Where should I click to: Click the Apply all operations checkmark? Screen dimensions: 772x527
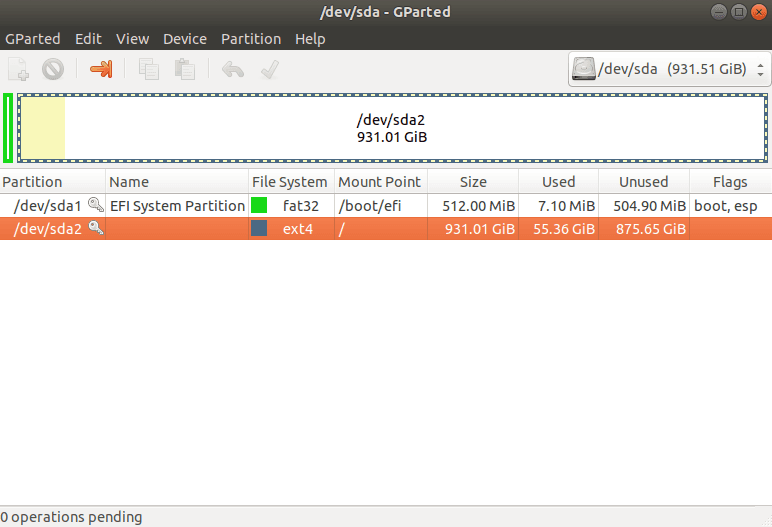point(268,69)
